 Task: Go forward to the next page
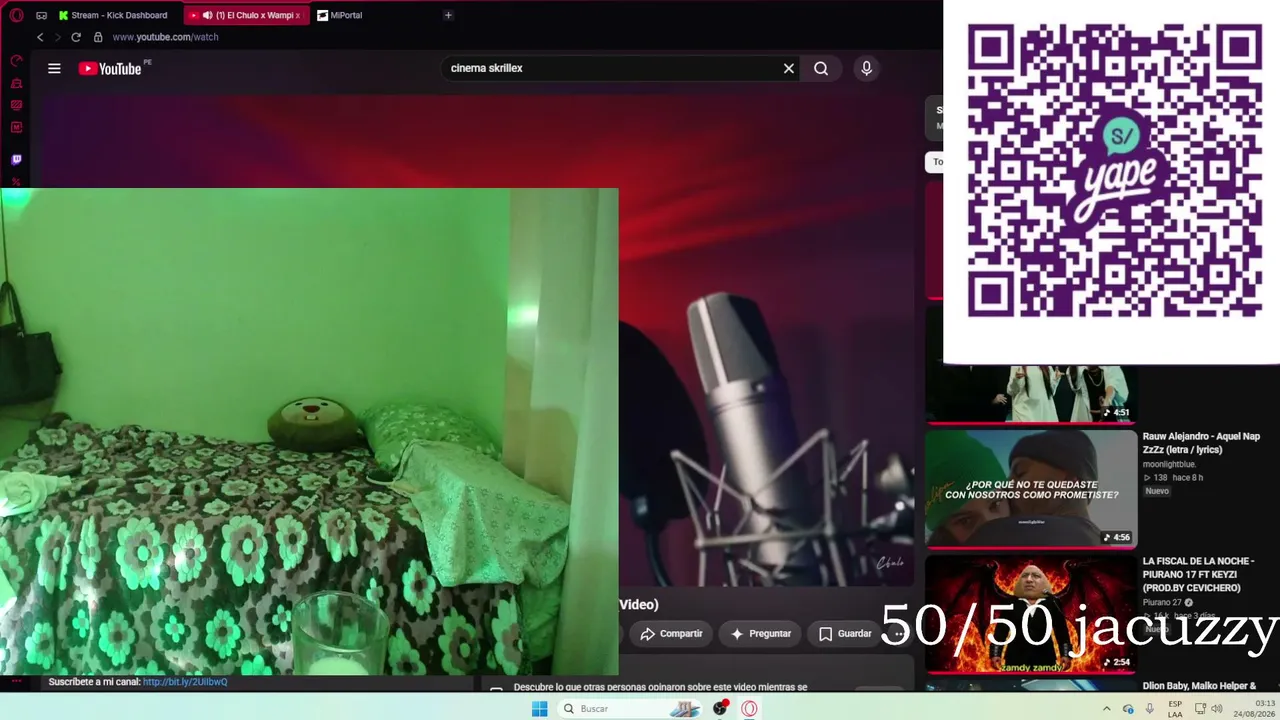point(57,37)
